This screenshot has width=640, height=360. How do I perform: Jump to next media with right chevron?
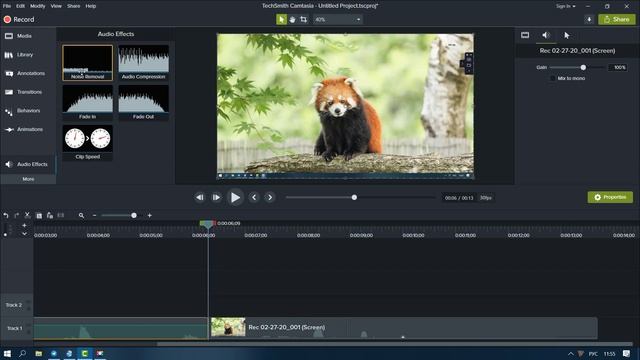(x=270, y=198)
